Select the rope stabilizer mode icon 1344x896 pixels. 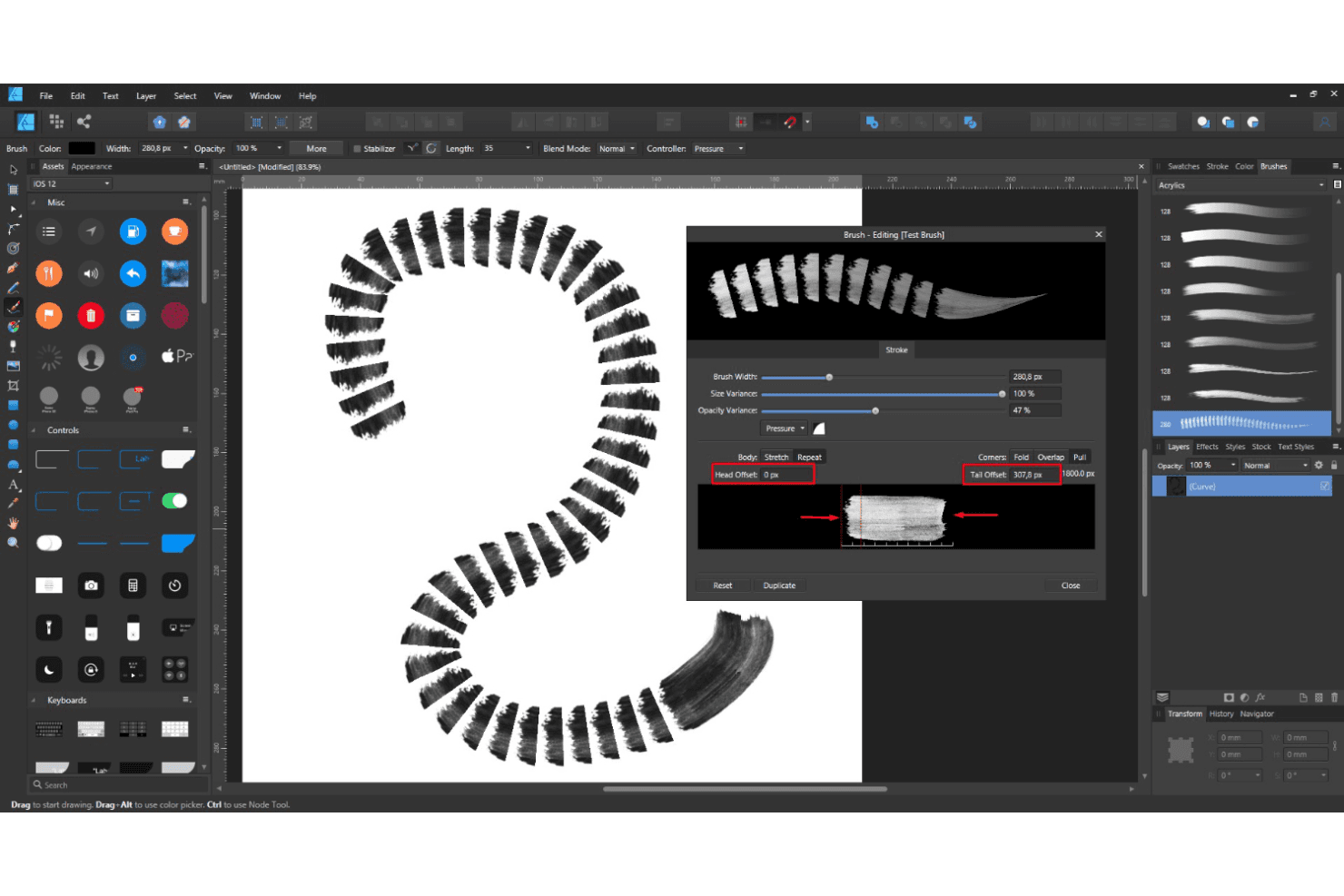(412, 148)
